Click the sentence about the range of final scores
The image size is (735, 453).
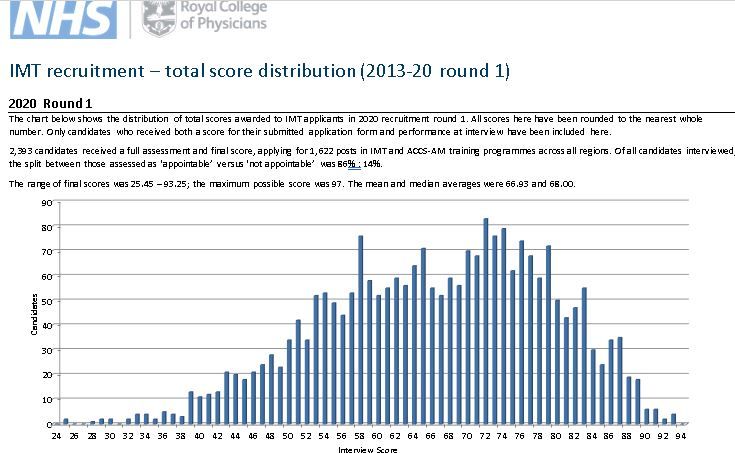point(290,183)
